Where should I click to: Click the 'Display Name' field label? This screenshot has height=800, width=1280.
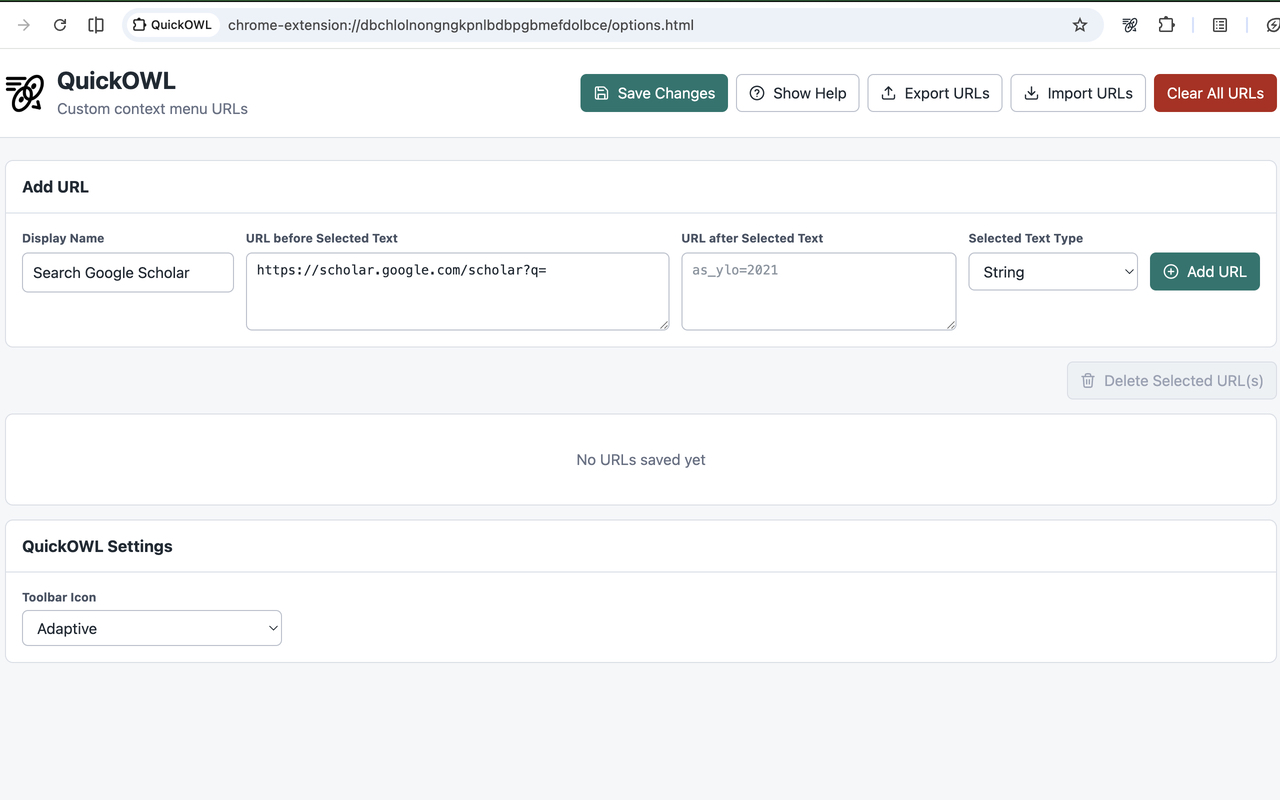[63, 238]
